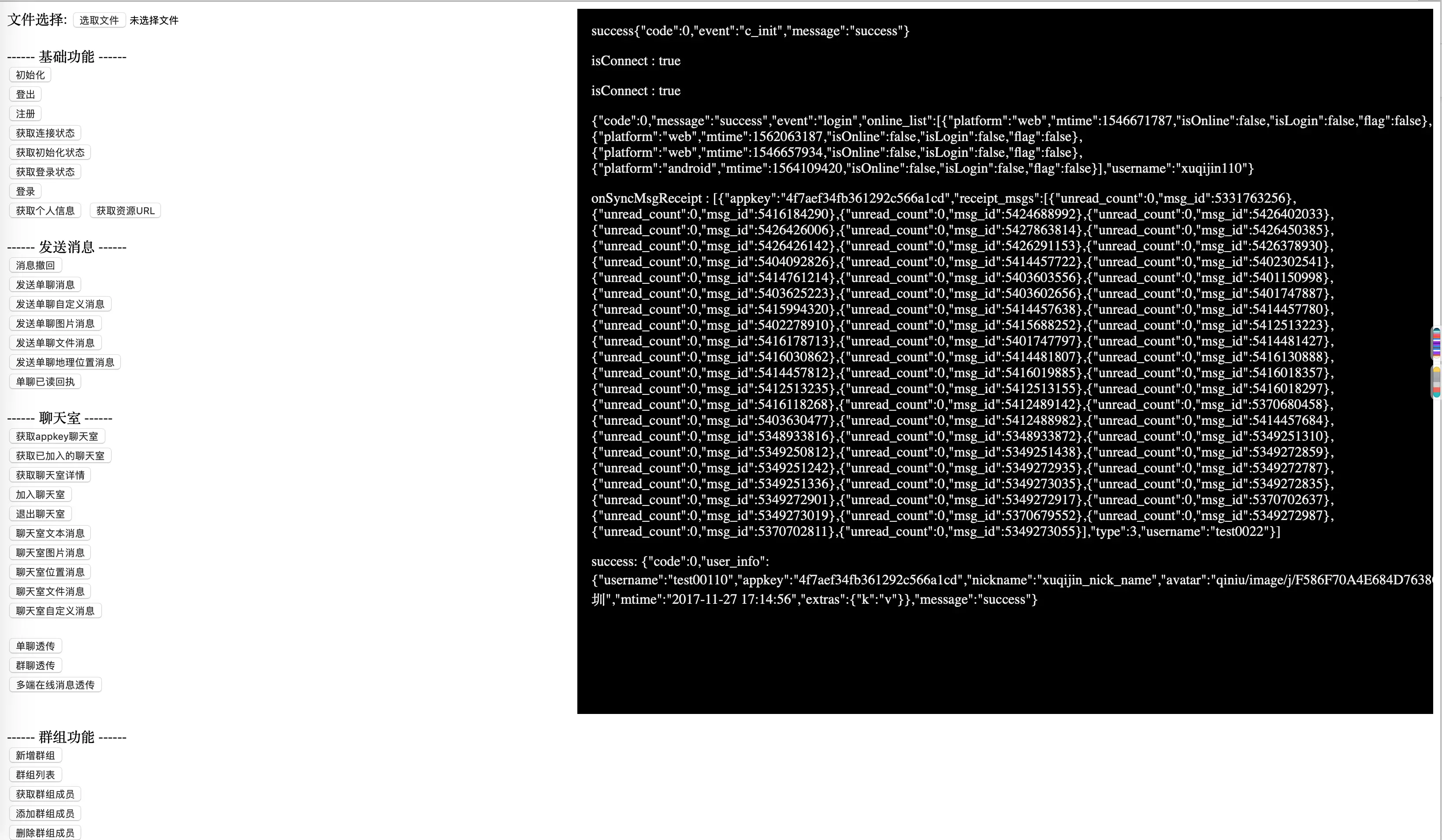
Task: Click the 注册 register button
Action: click(x=25, y=114)
